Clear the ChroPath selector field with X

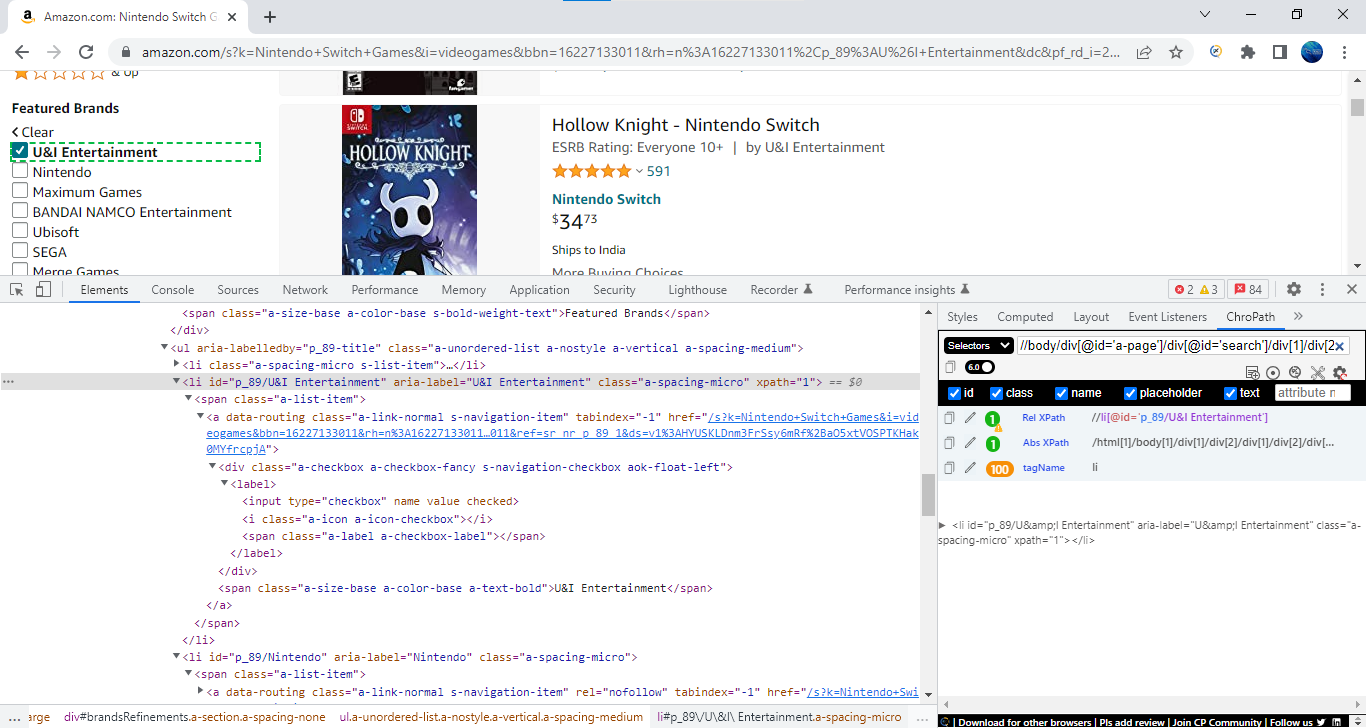tap(1340, 346)
